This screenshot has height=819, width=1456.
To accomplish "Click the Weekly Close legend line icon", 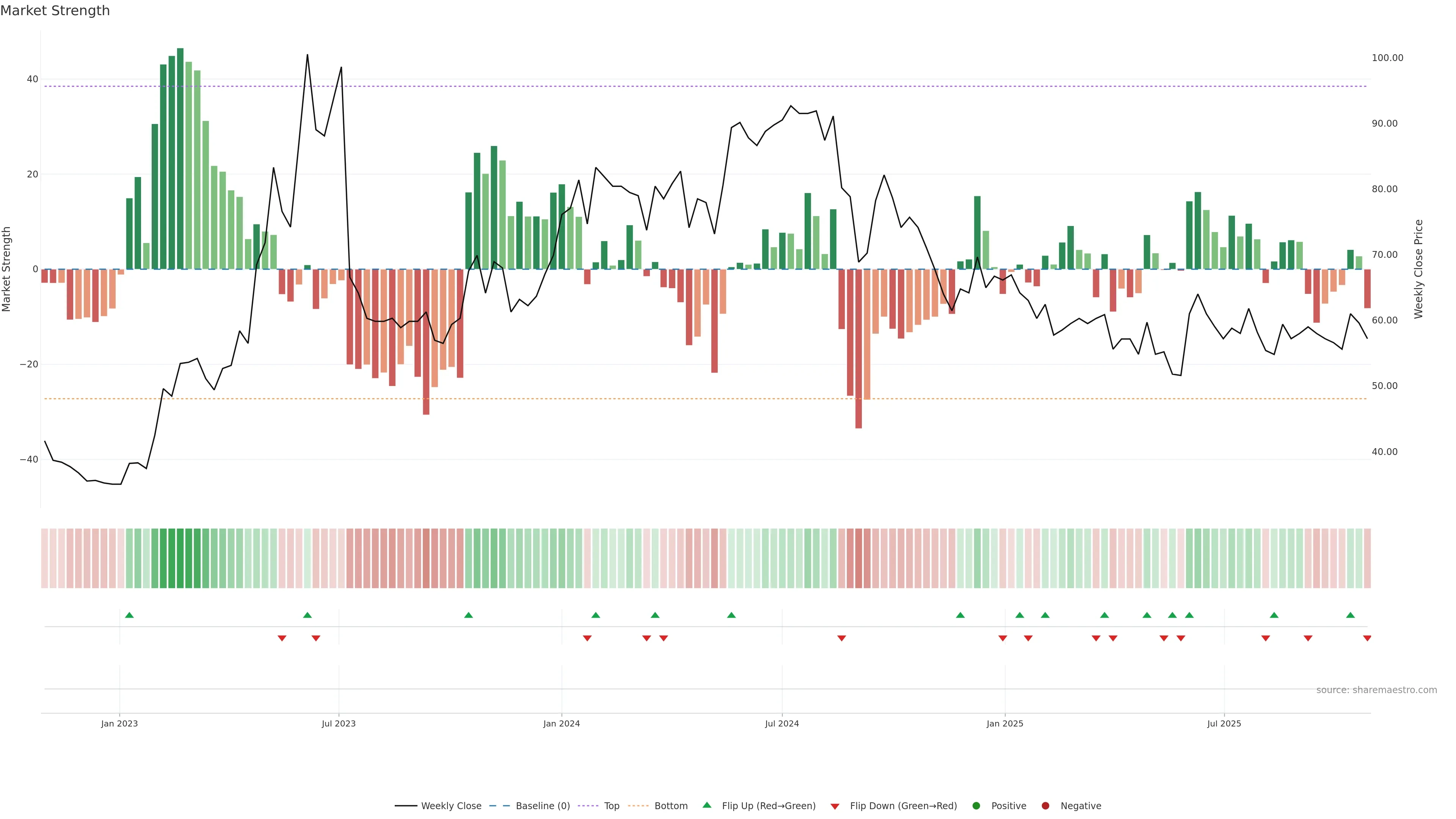I will [406, 806].
